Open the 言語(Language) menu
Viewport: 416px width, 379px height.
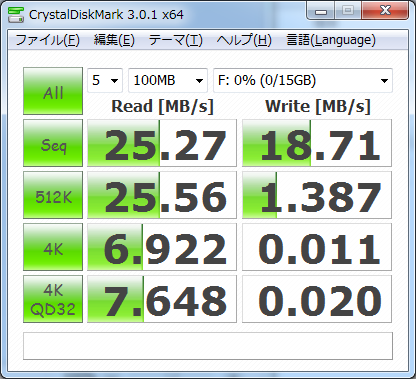click(331, 40)
